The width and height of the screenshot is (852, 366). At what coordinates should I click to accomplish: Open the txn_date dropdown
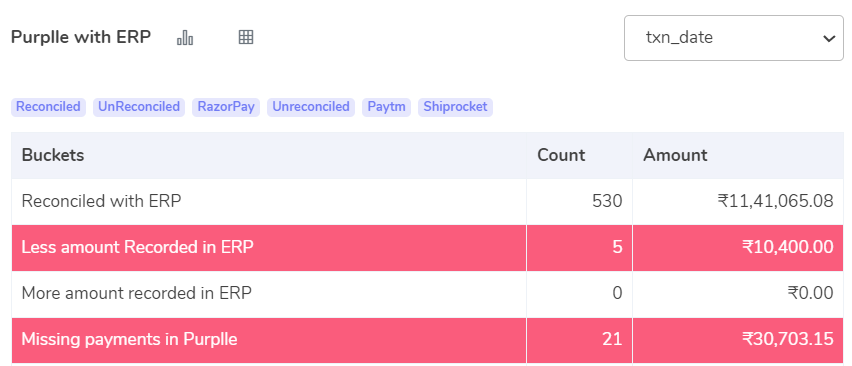[734, 38]
